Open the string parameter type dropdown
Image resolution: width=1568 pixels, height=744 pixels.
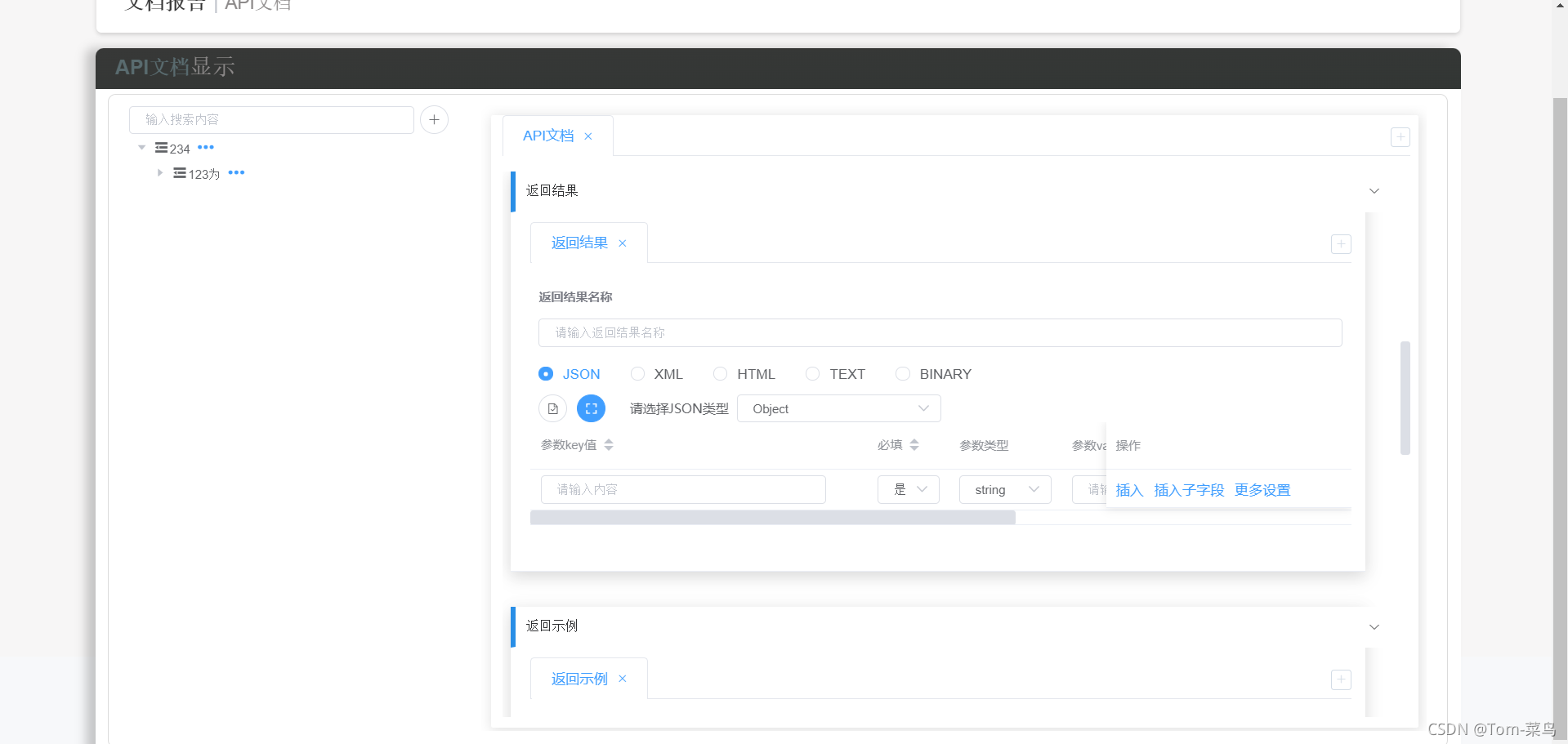[x=1005, y=489]
